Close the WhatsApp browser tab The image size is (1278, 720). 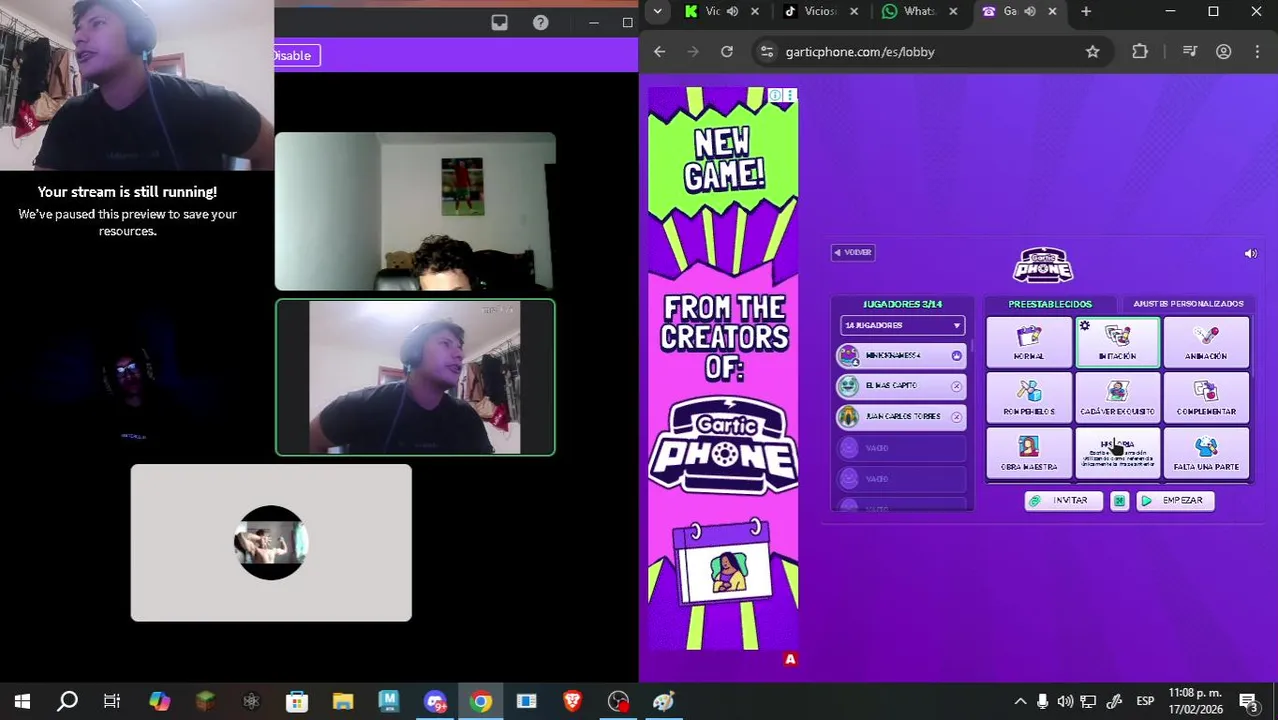tap(953, 11)
